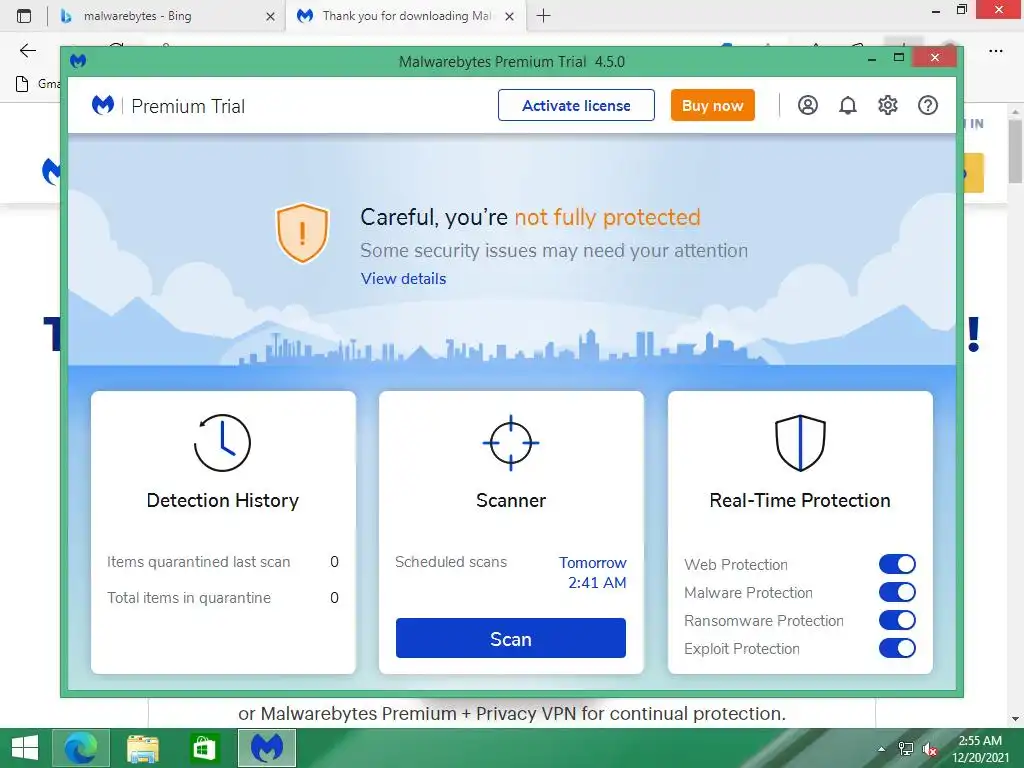Click Total items in quarantine label
This screenshot has width=1024, height=768.
click(x=189, y=598)
